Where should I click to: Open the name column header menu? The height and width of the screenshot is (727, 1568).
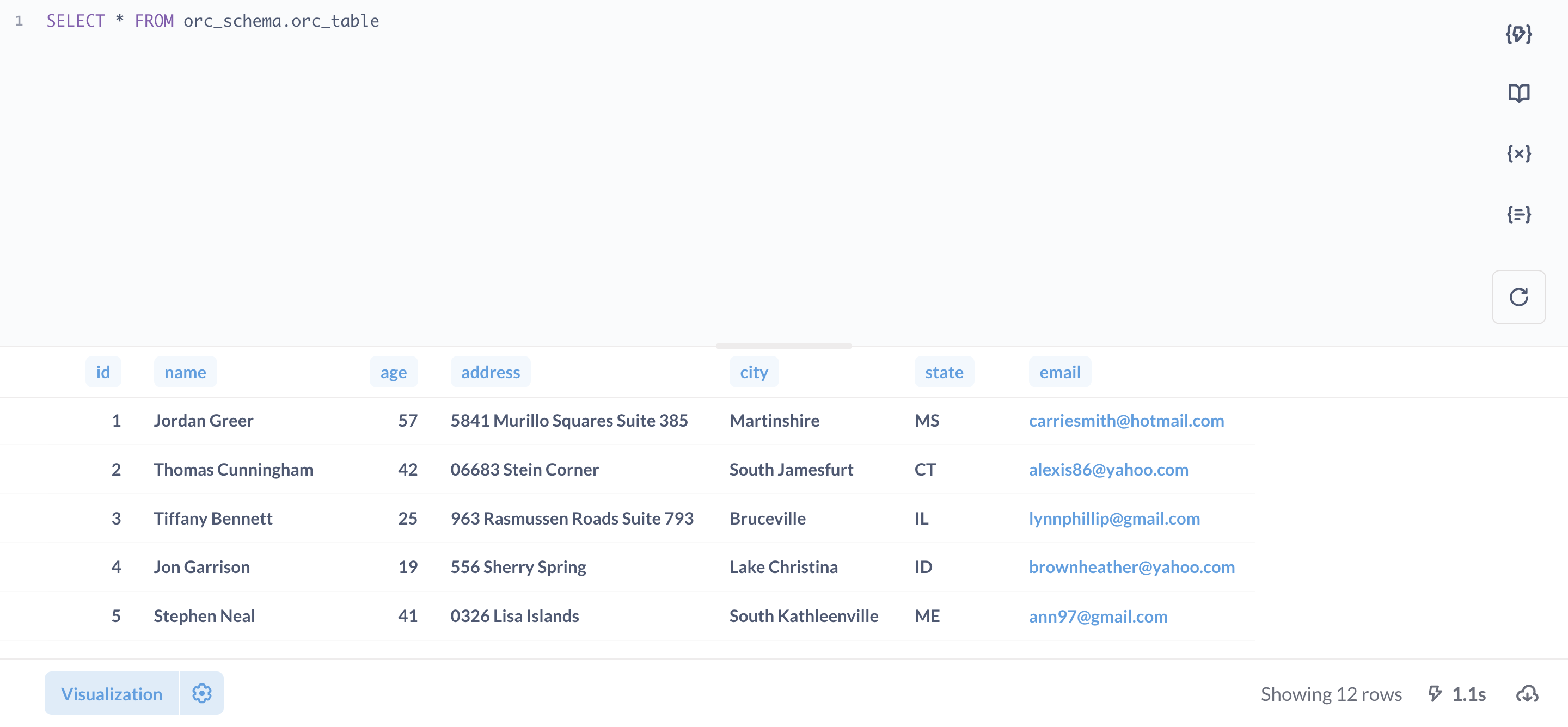(x=185, y=372)
